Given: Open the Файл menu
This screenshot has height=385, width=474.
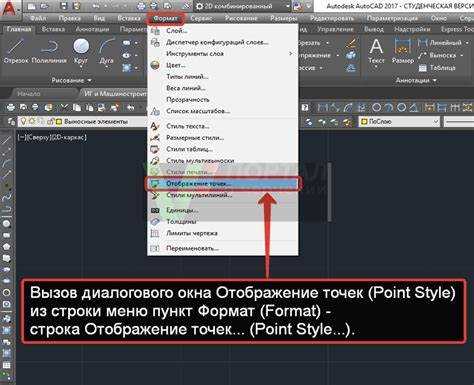Looking at the screenshot, I should click(38, 19).
